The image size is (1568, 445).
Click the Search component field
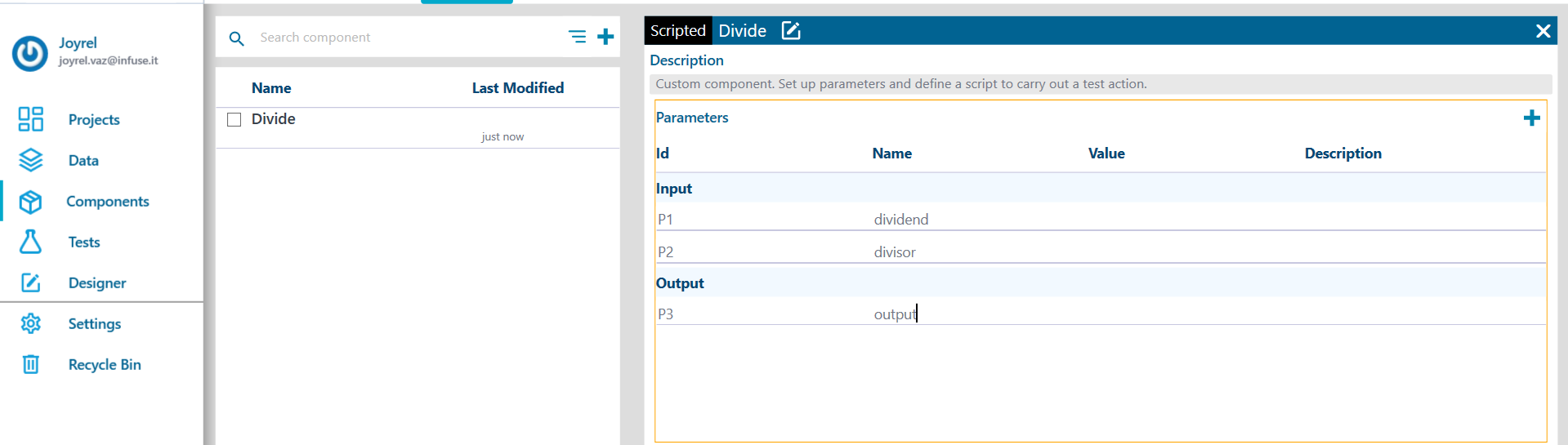409,38
